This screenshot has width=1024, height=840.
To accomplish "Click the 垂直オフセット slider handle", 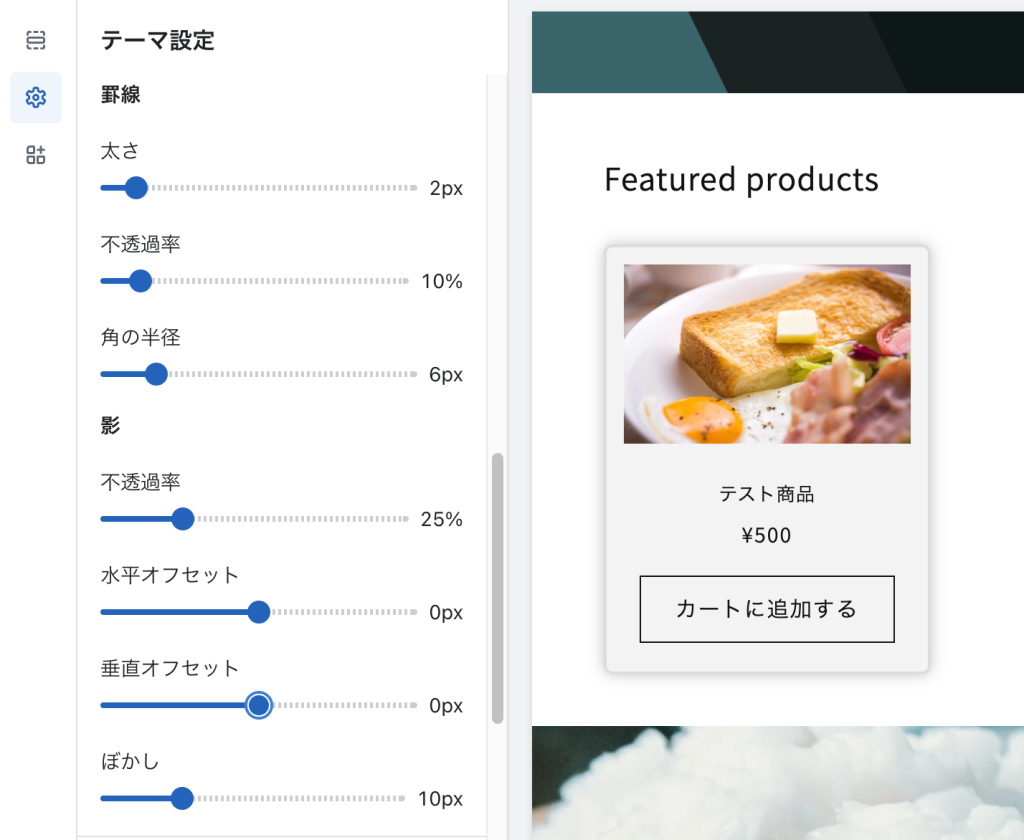I will coord(258,705).
